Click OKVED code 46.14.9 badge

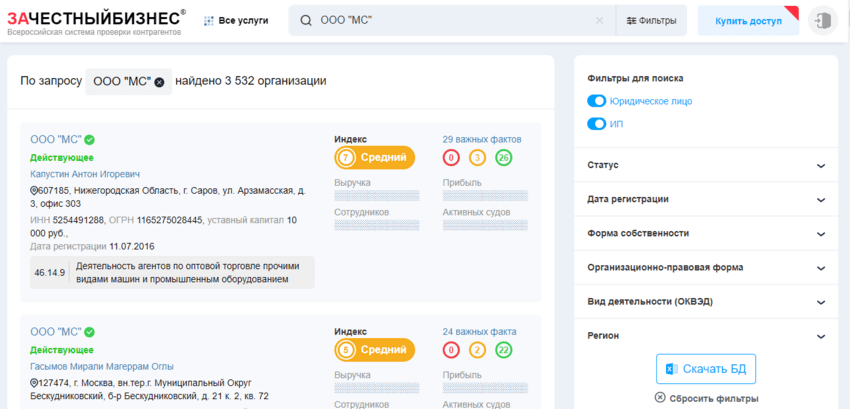coord(49,272)
